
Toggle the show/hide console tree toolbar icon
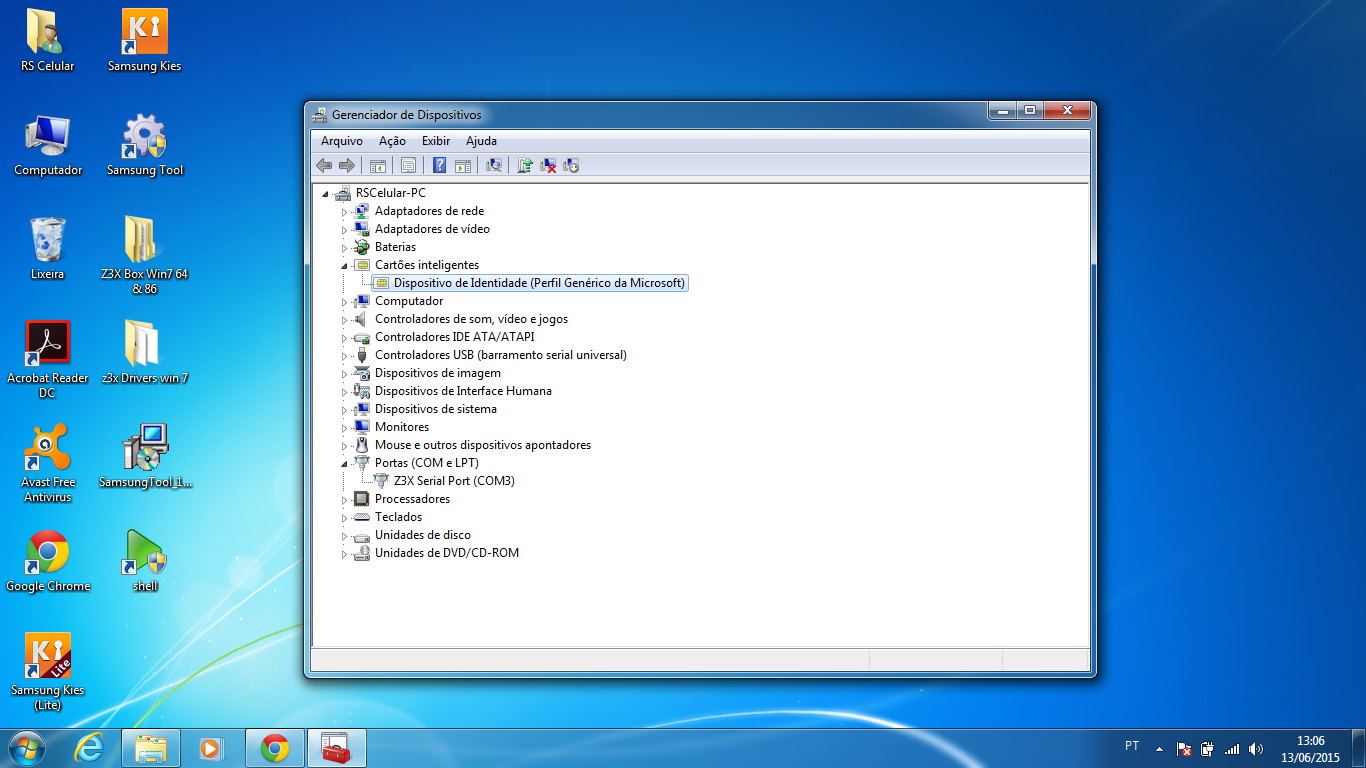378,165
